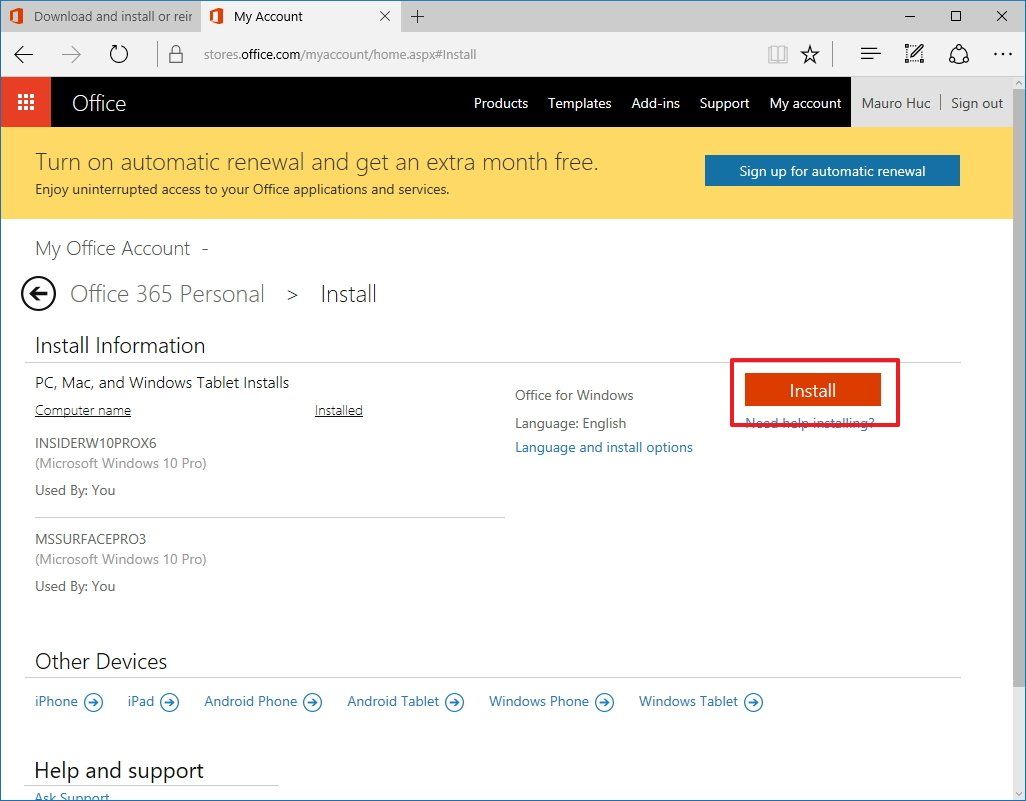Add this page to favorites
The image size is (1026, 801).
pyautogui.click(x=810, y=54)
